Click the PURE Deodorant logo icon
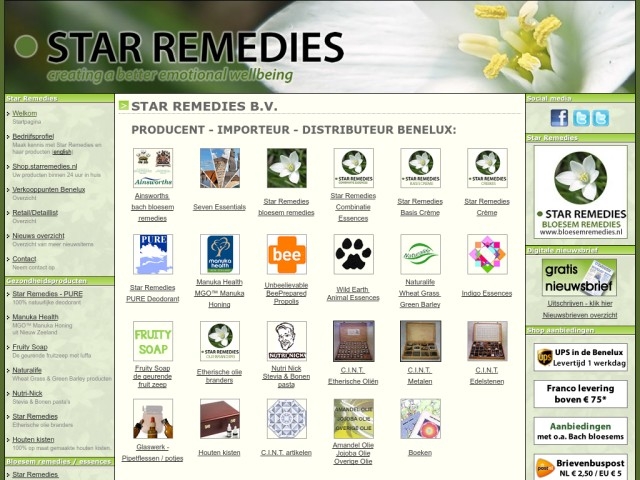640x480 pixels. (x=152, y=254)
